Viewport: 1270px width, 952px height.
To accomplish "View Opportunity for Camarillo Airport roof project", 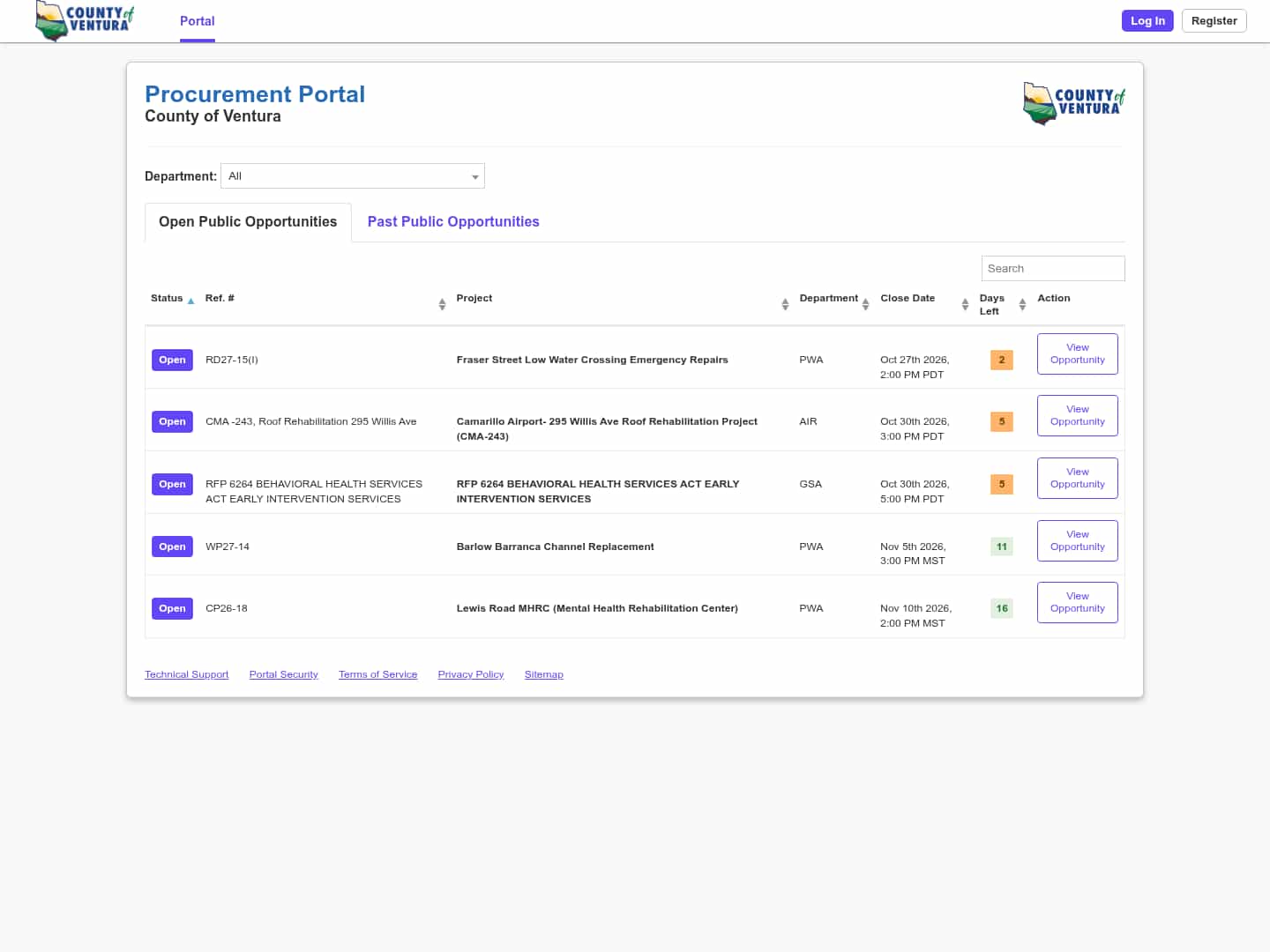I will tap(1078, 415).
